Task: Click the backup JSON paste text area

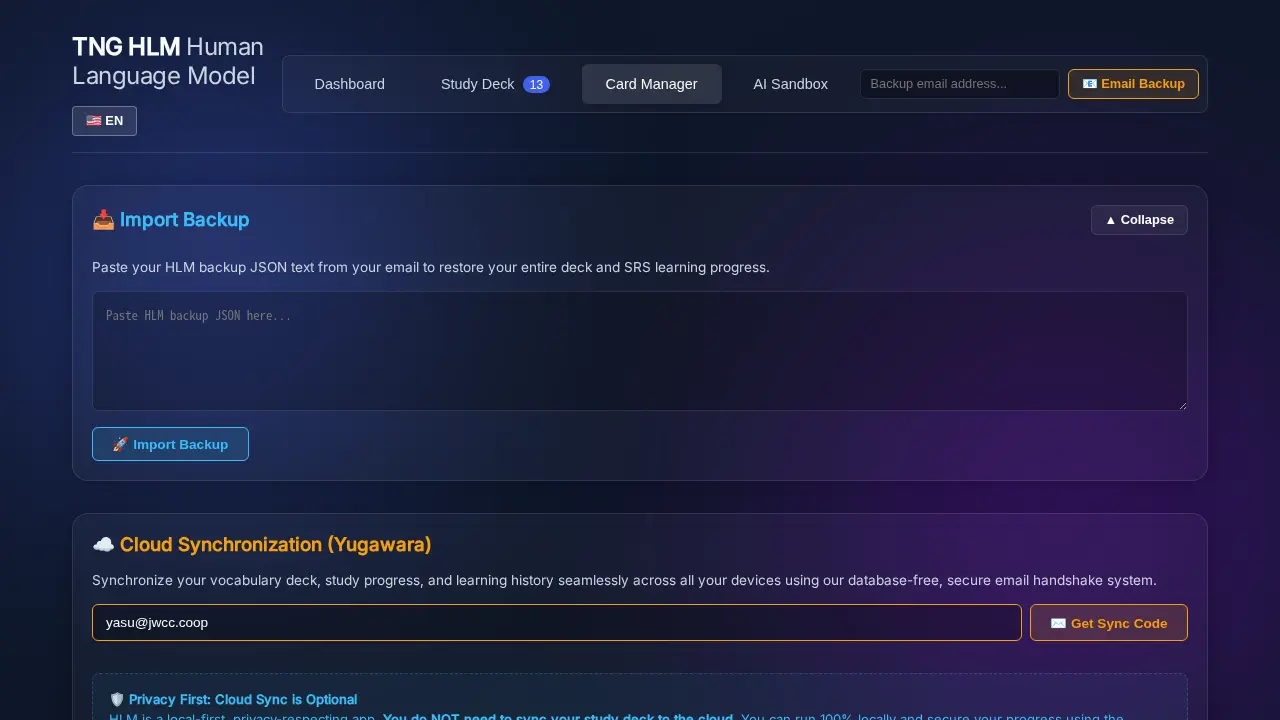Action: pos(640,351)
